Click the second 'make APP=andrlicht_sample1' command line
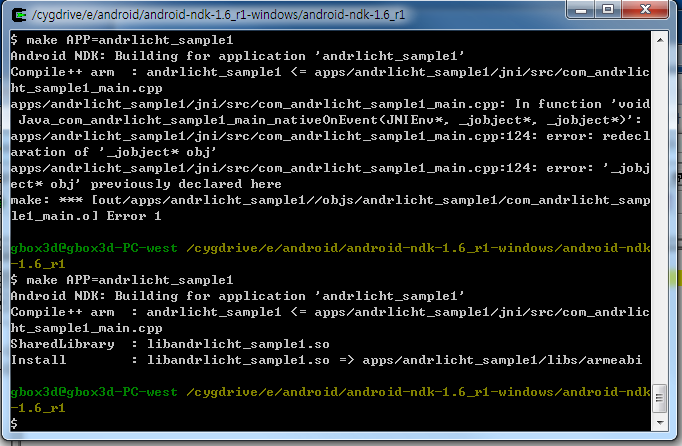Image resolution: width=682 pixels, height=446 pixels. [122, 280]
